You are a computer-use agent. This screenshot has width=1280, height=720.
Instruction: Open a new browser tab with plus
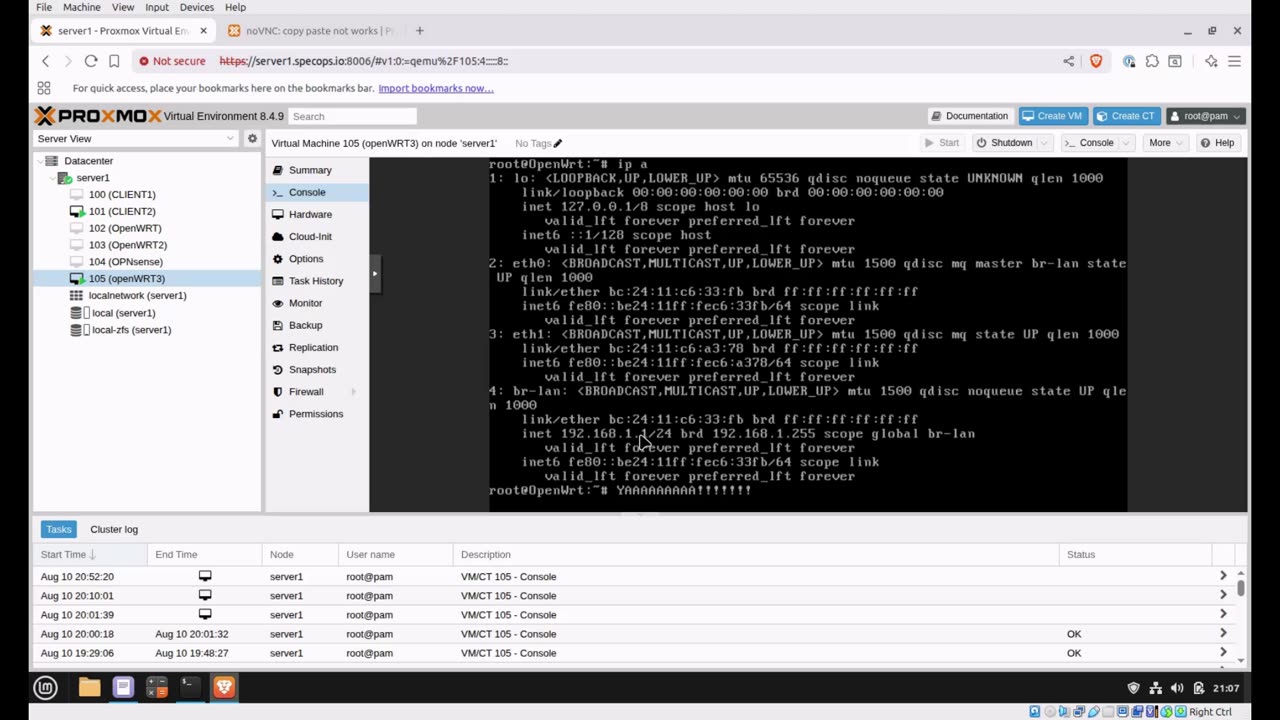coord(420,31)
